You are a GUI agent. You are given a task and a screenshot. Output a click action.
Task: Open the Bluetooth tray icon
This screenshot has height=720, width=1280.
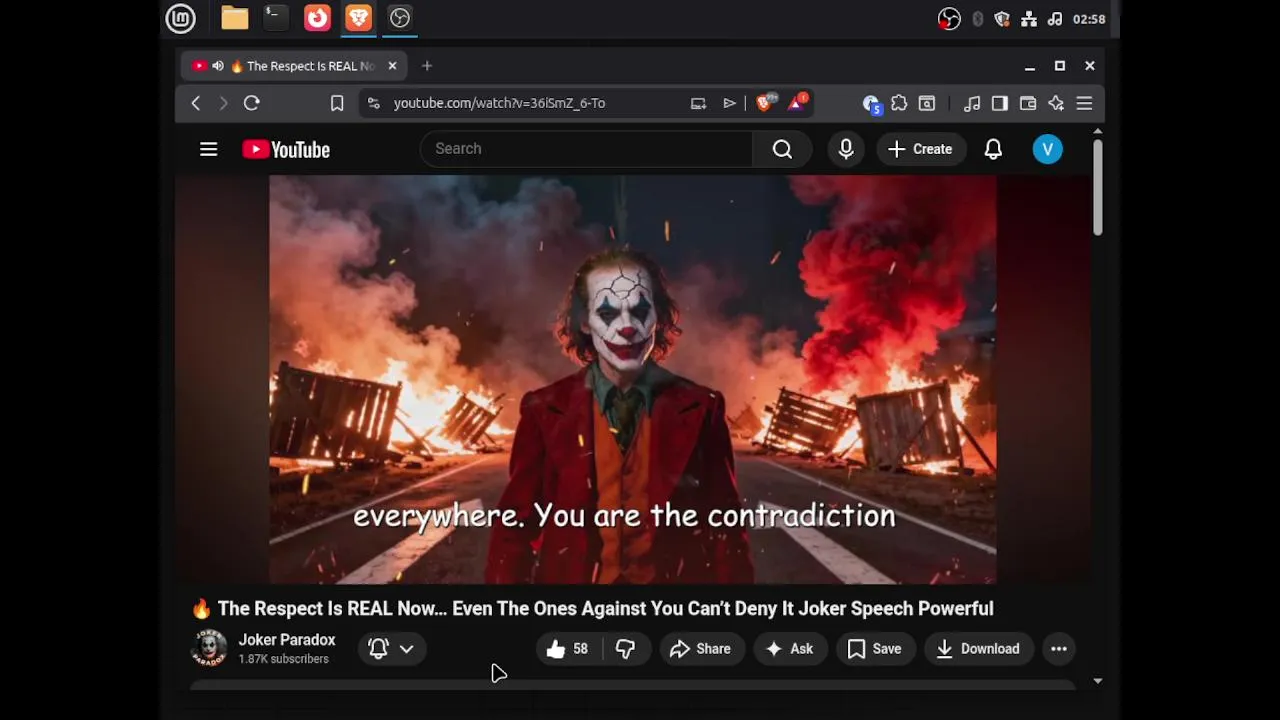[x=977, y=19]
